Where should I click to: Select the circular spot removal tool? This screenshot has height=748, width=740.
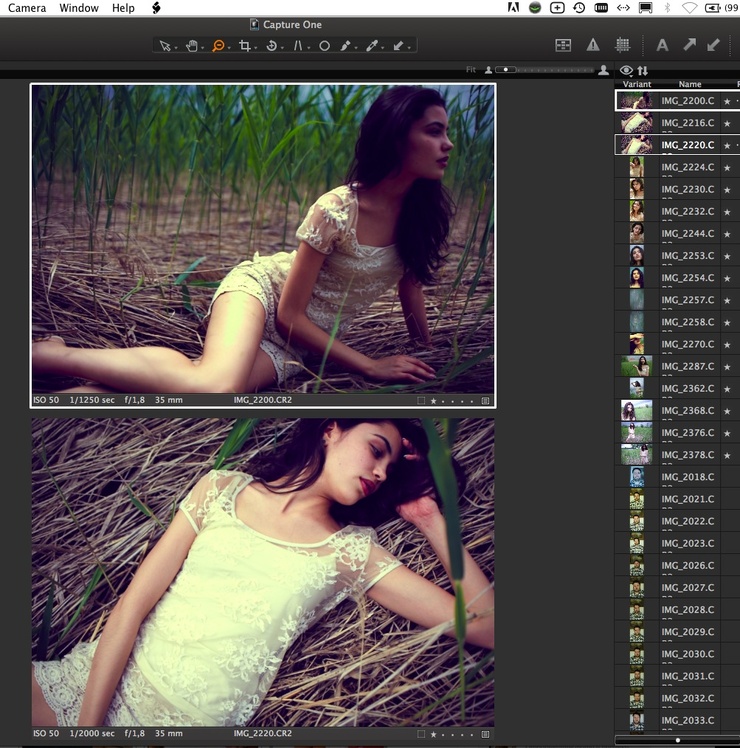(x=324, y=46)
